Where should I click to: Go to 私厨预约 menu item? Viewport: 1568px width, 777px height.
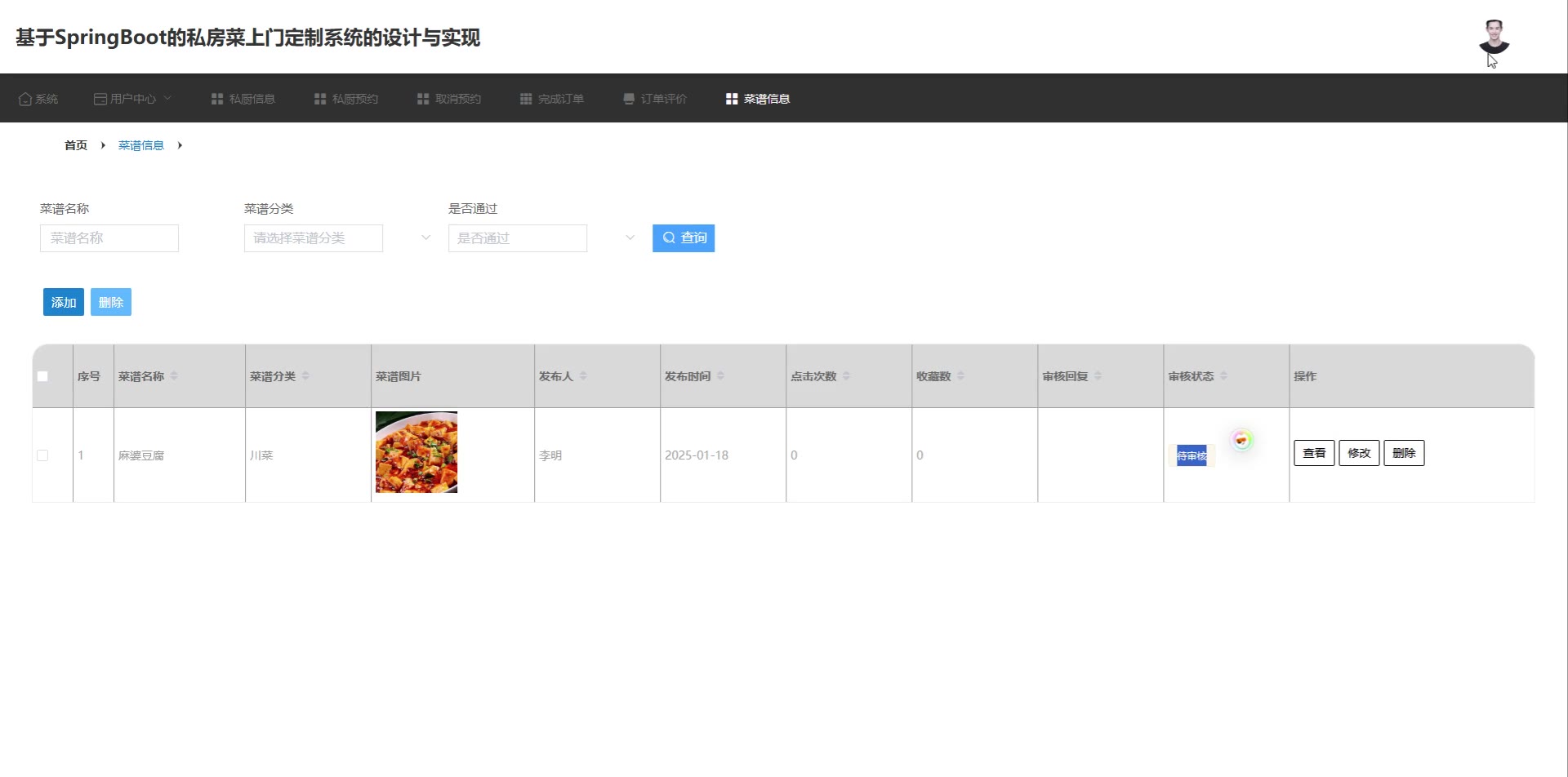tap(346, 99)
